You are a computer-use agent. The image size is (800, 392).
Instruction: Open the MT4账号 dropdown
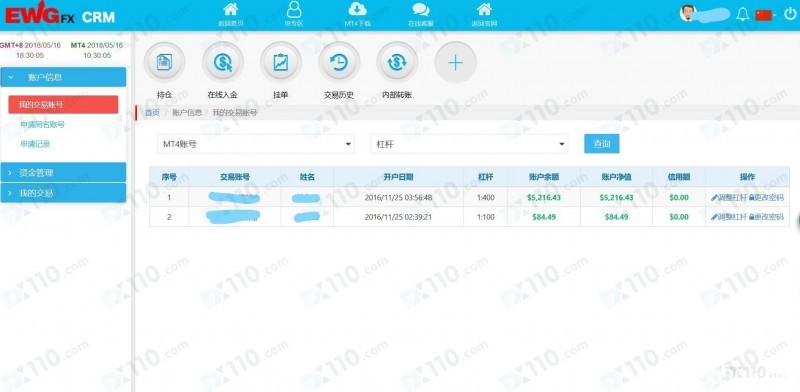pyautogui.click(x=256, y=144)
